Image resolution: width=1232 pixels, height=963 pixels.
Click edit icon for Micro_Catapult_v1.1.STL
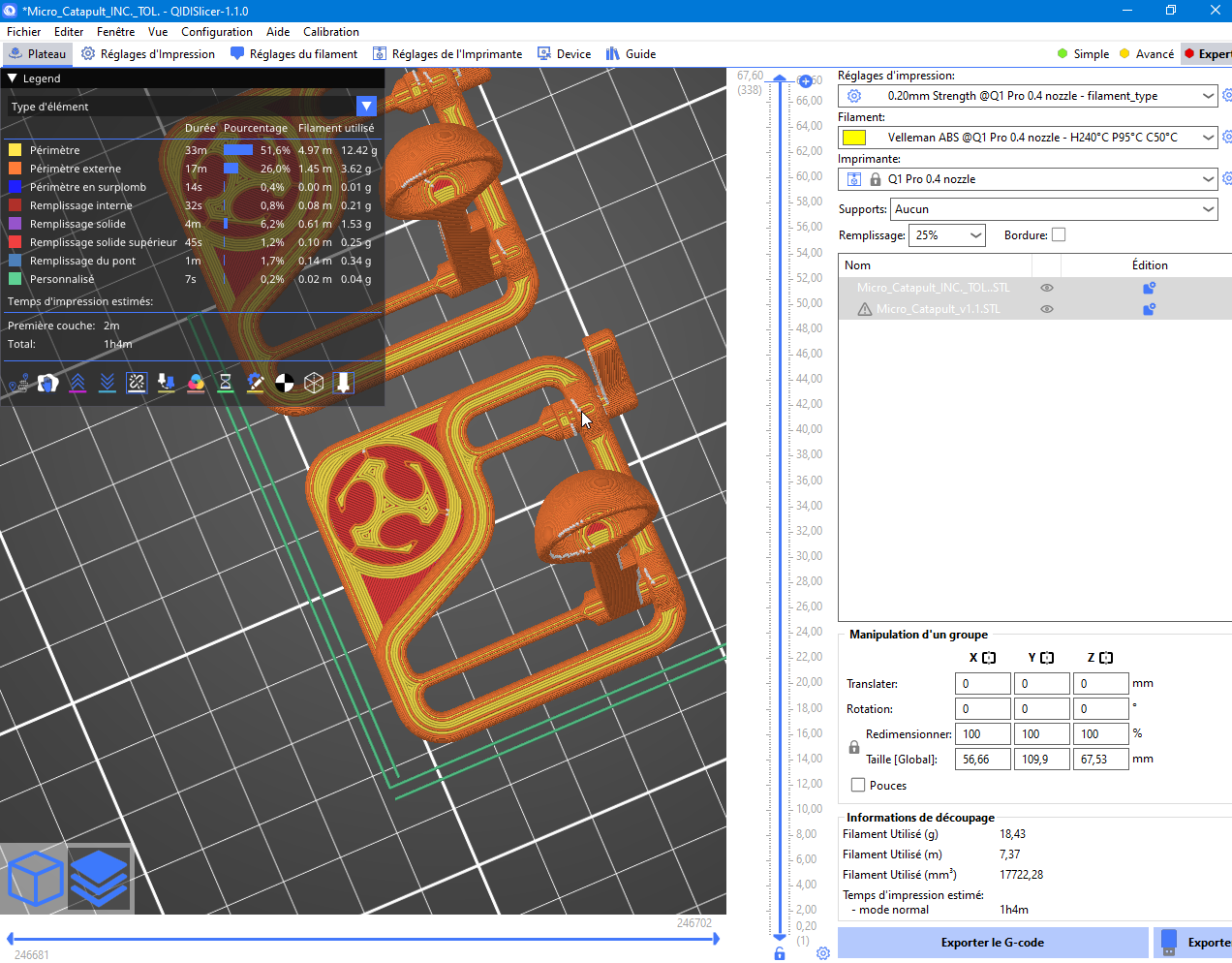[x=1149, y=309]
